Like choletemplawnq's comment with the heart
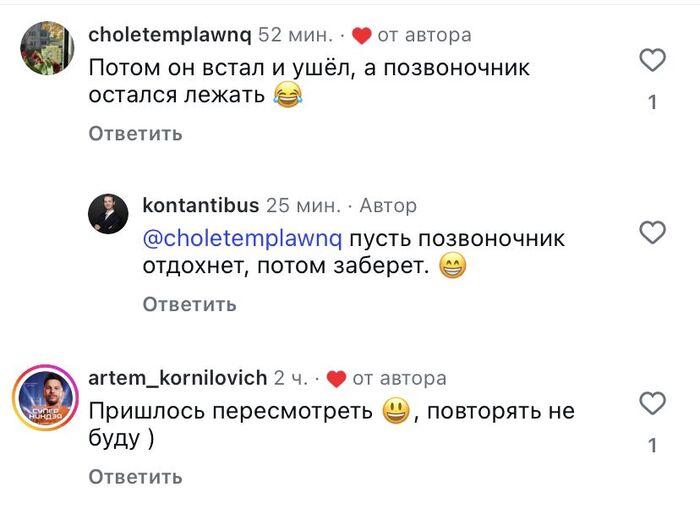This screenshot has width=700, height=520. click(x=652, y=61)
